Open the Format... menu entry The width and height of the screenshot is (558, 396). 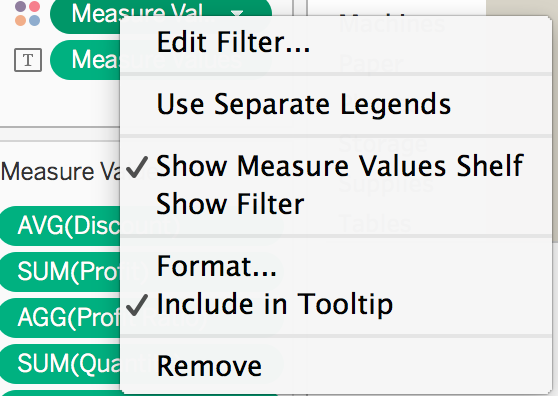pos(216,266)
